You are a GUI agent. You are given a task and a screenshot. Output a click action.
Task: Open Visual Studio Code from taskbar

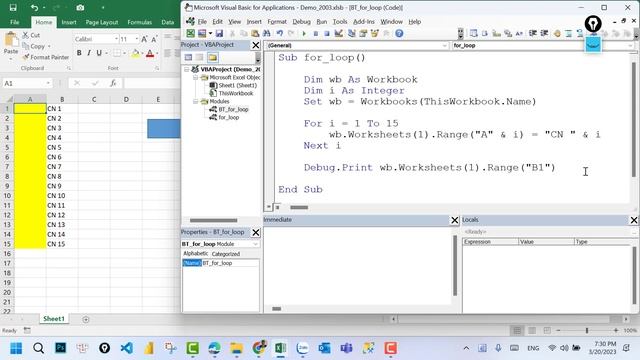[127, 348]
